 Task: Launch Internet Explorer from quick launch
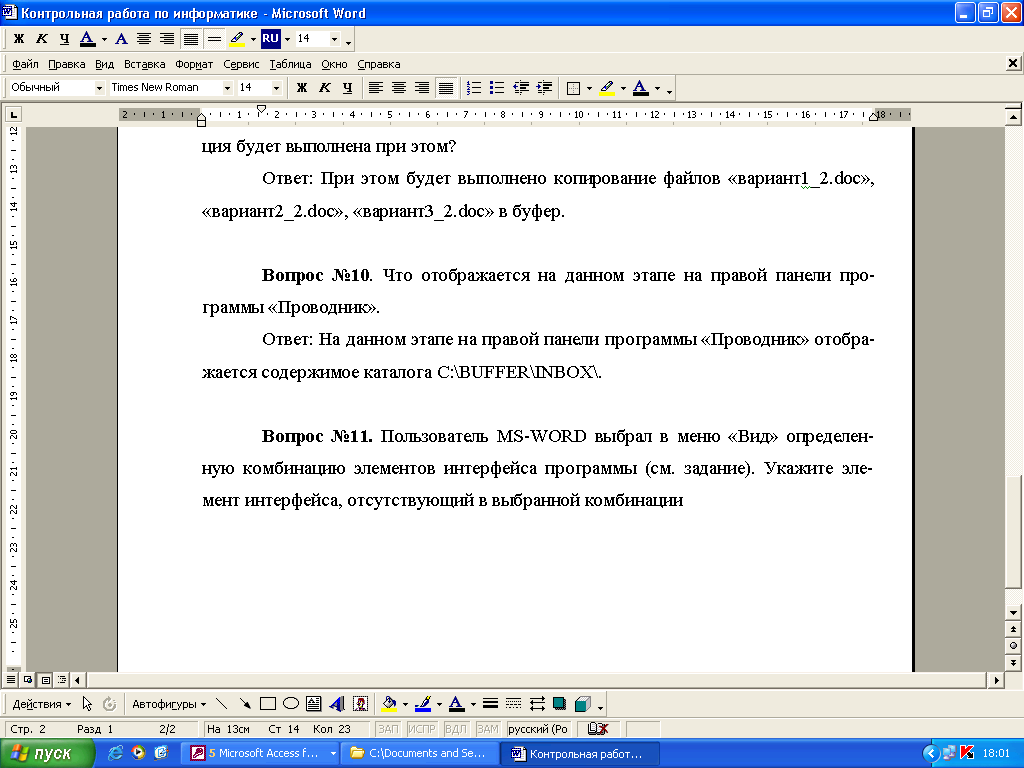(x=115, y=753)
